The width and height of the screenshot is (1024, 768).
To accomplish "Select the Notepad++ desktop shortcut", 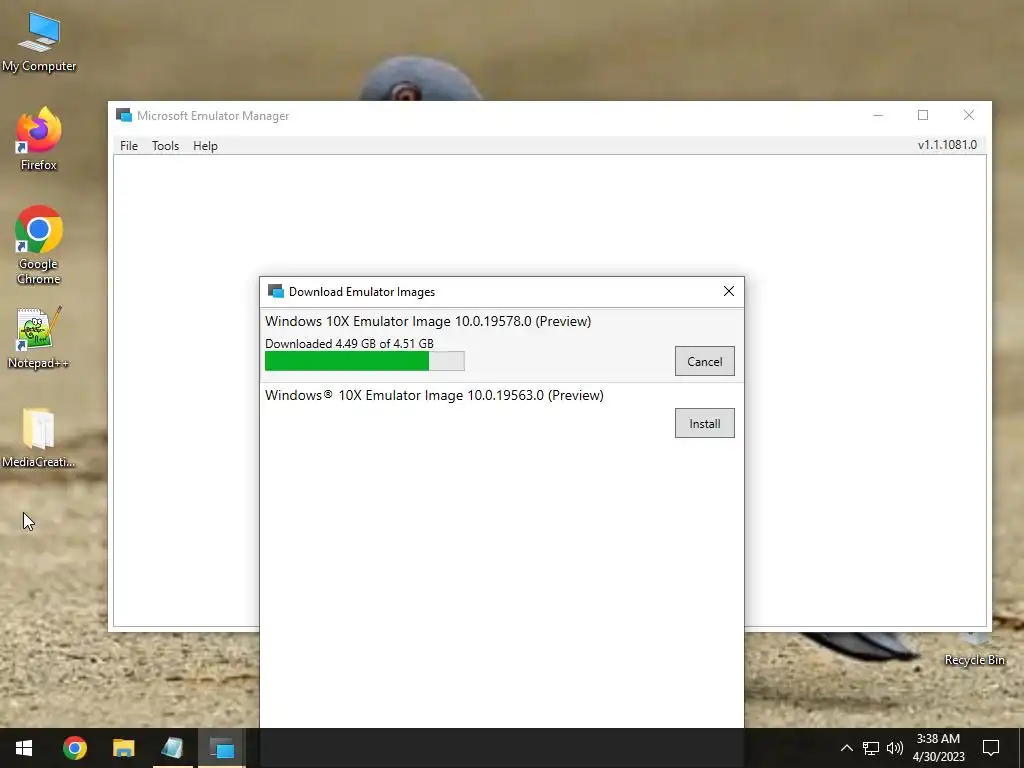I will click(39, 338).
